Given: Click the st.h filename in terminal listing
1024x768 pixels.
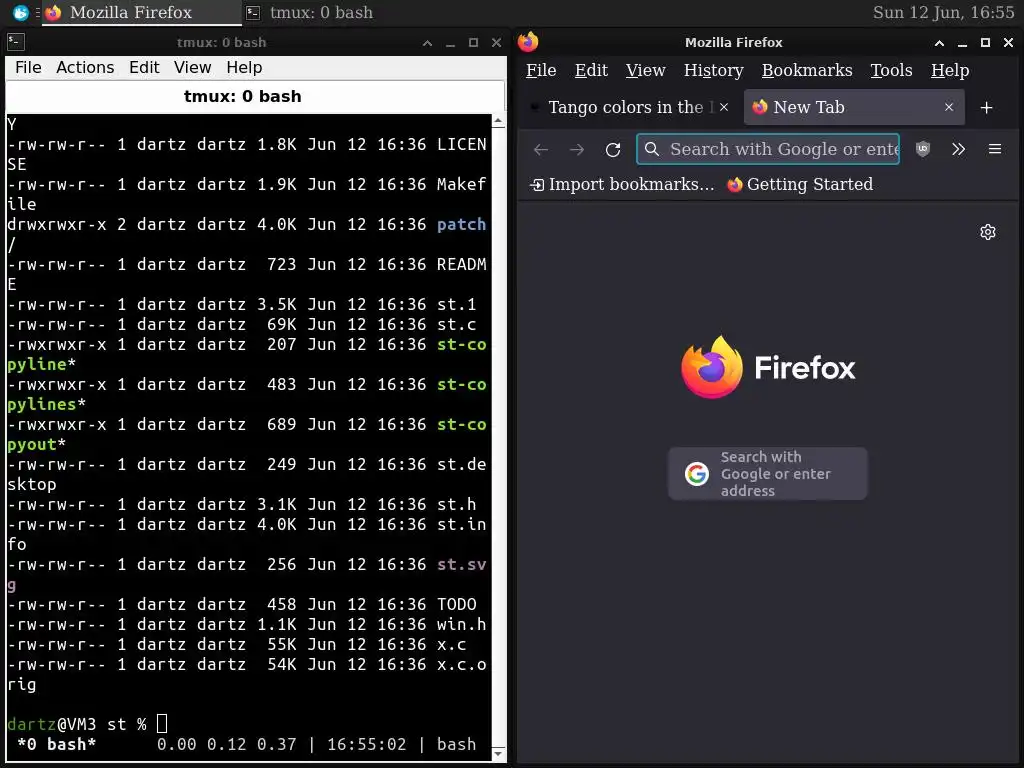Looking at the screenshot, I should (456, 504).
